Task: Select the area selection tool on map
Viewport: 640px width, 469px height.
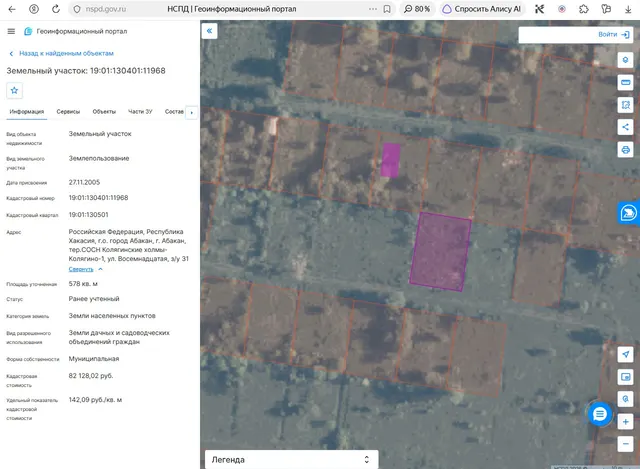Action: point(625,105)
